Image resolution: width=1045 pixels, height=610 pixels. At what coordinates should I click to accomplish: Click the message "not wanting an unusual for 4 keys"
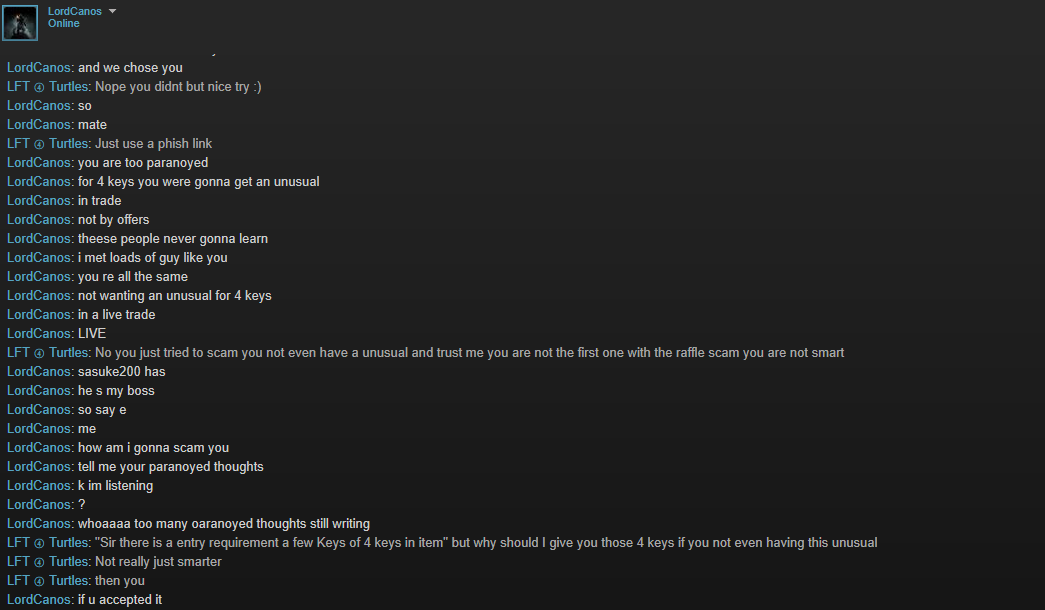pyautogui.click(x=174, y=296)
